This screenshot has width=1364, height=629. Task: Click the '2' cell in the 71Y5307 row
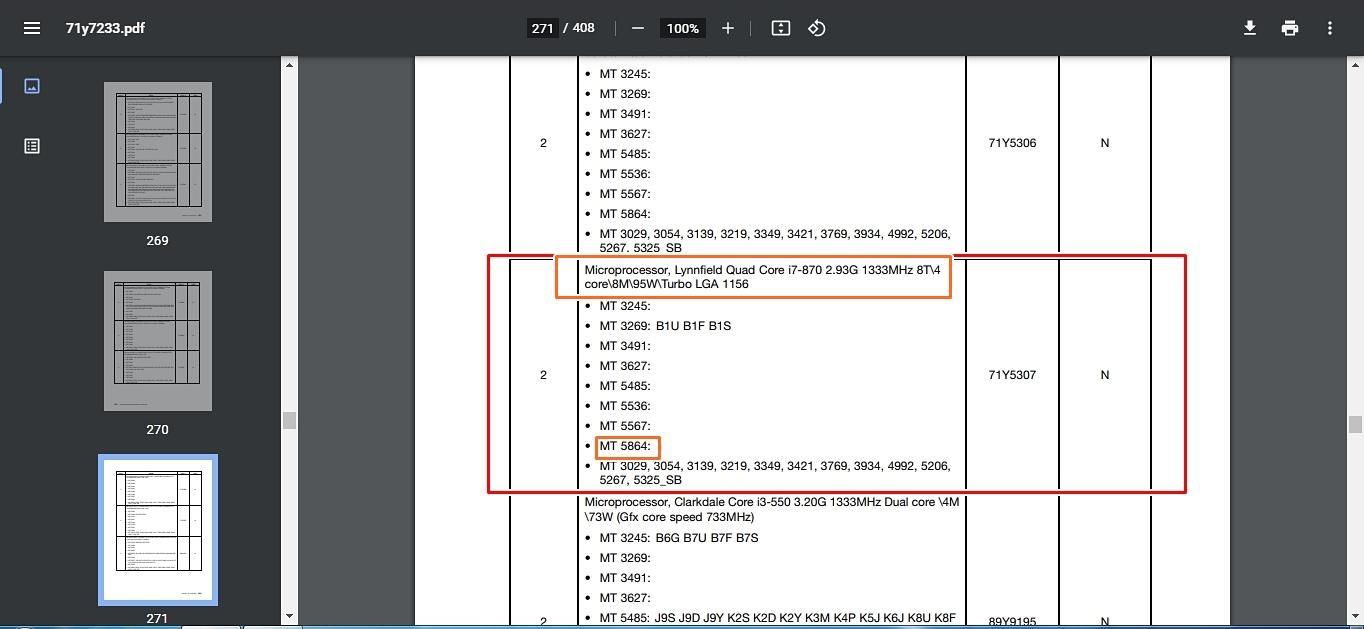click(x=543, y=375)
